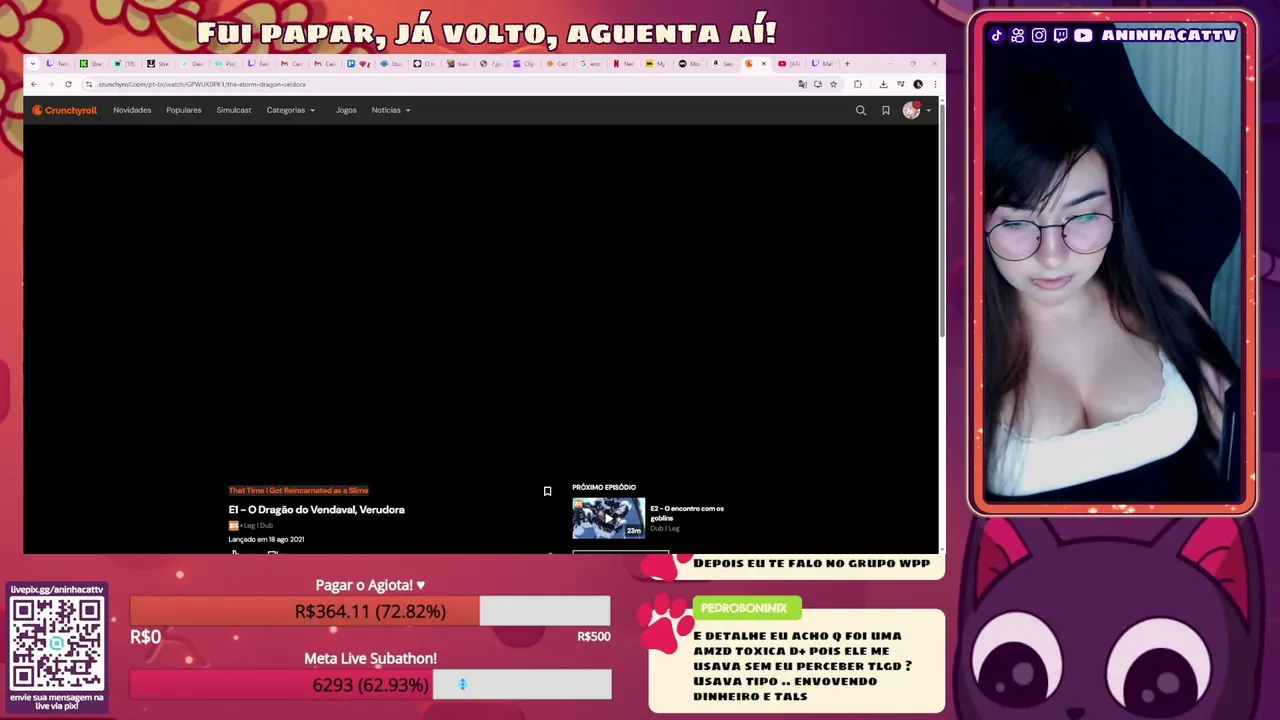This screenshot has height=720, width=1280.
Task: Open a new browser tab with plus
Action: click(847, 64)
